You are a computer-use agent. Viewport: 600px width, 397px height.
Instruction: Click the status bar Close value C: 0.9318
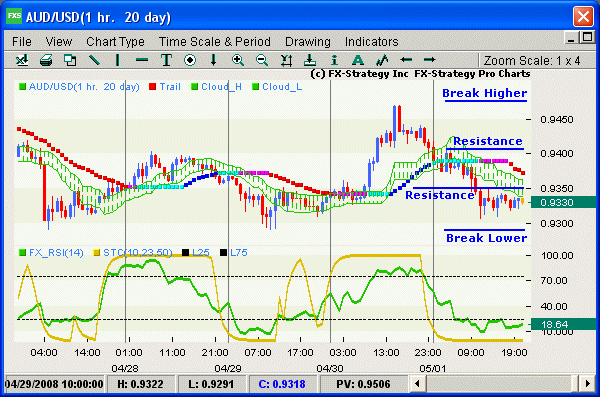coord(282,384)
